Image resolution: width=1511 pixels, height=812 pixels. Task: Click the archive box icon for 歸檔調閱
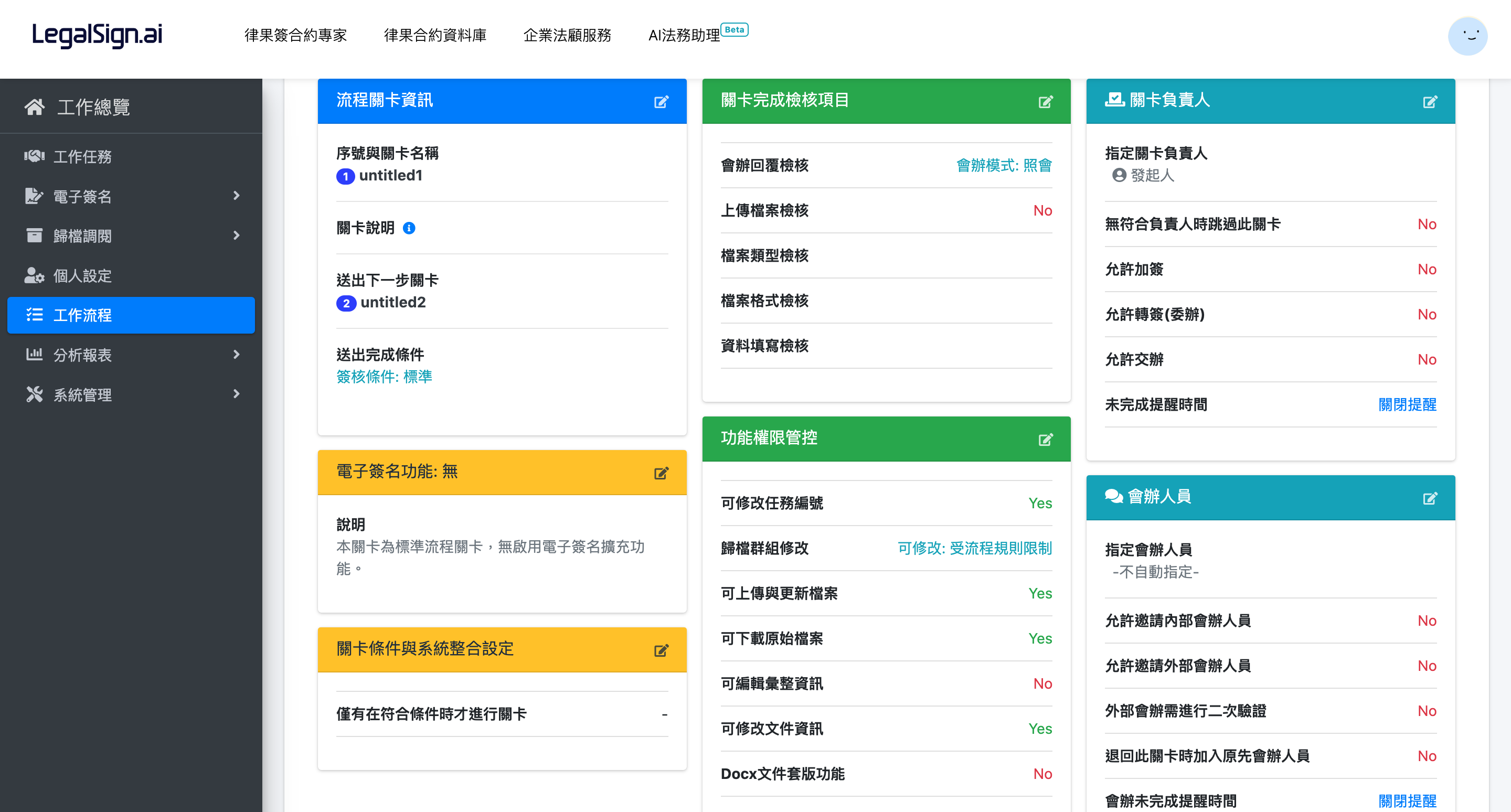click(35, 235)
